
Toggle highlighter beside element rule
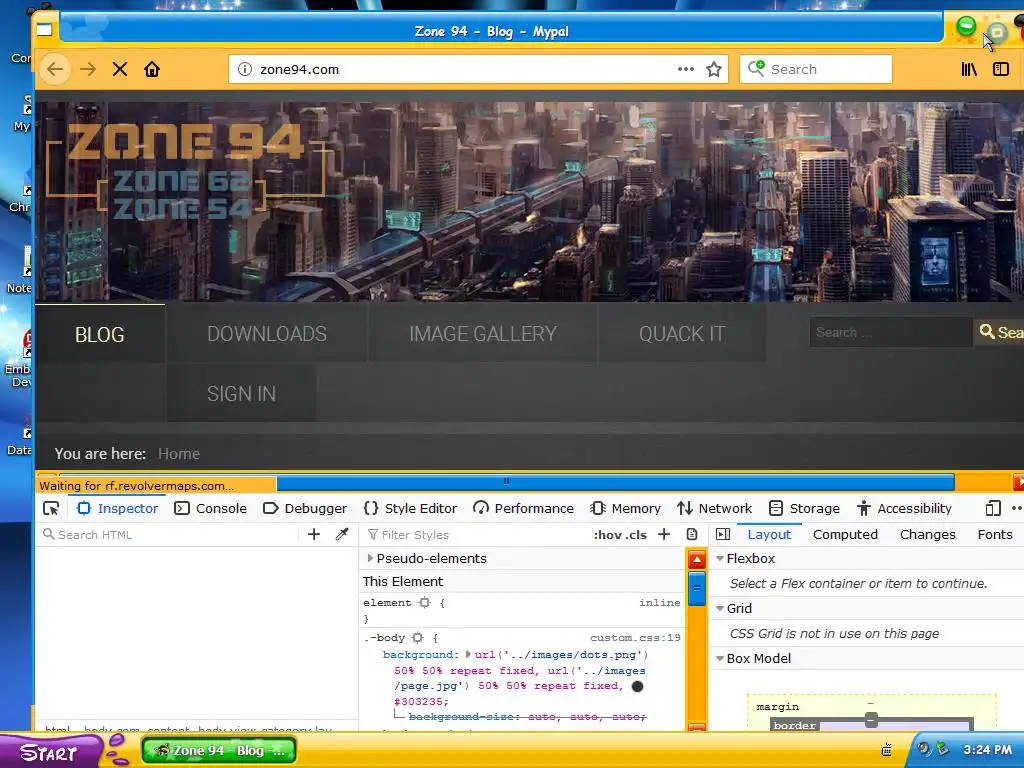[x=424, y=602]
